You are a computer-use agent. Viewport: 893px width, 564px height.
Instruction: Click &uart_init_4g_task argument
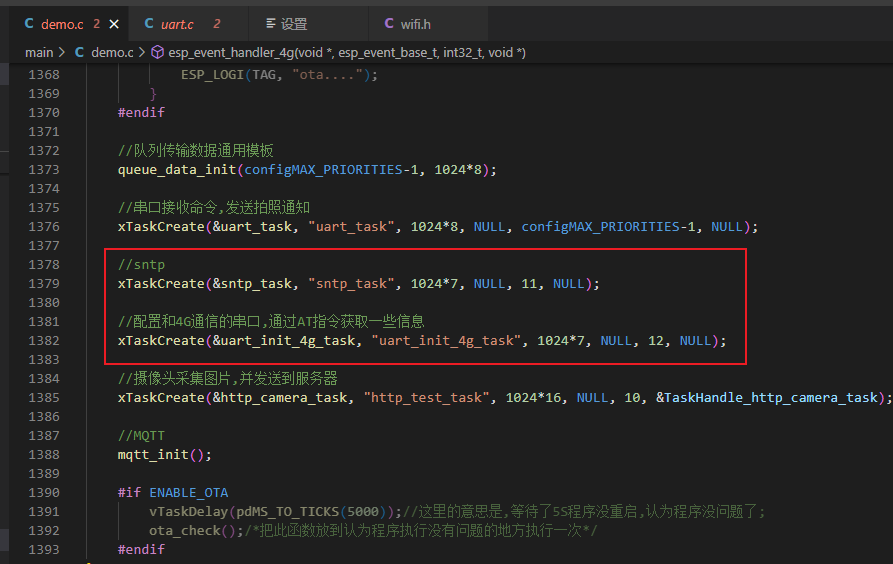point(284,341)
